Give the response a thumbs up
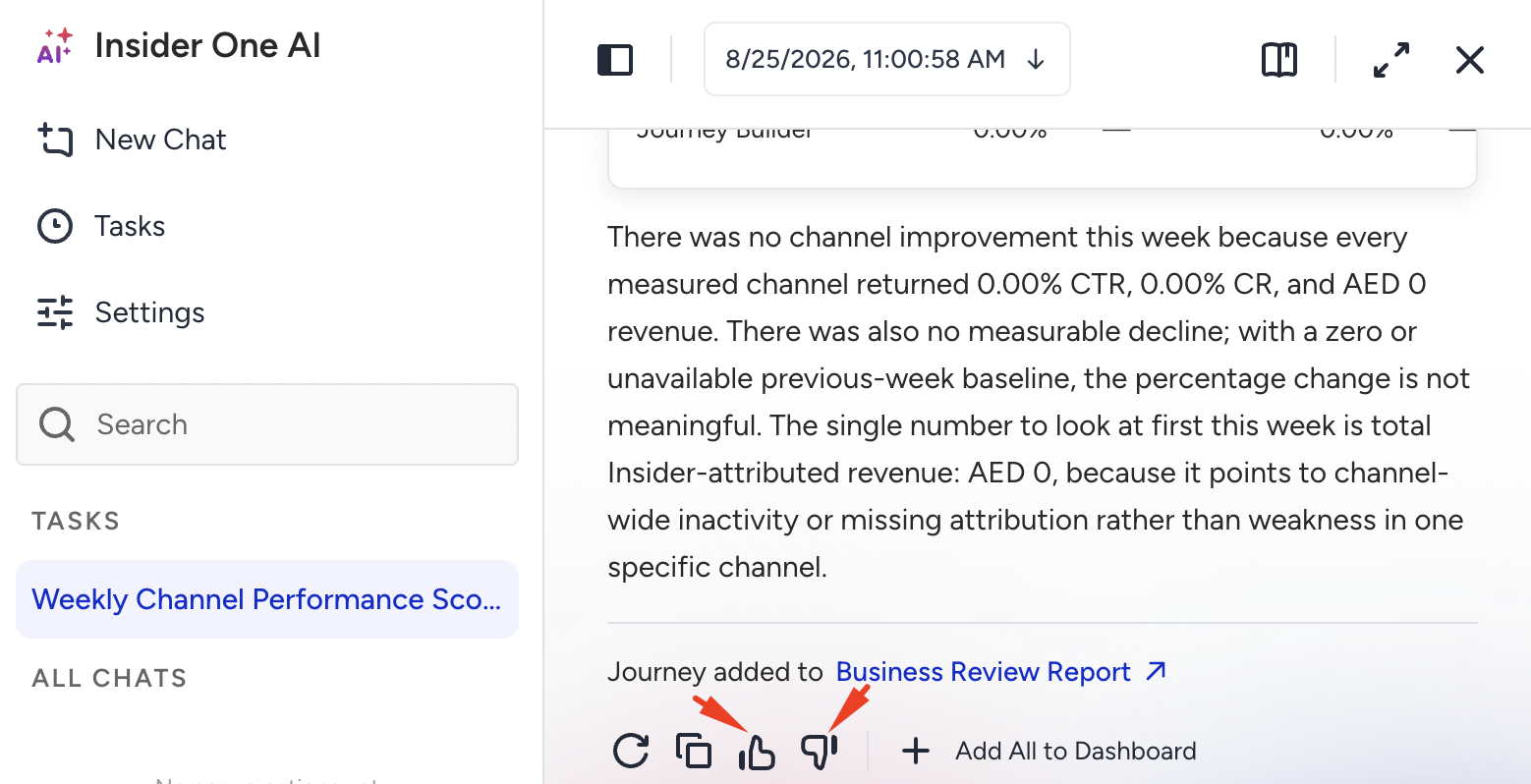1531x784 pixels. tap(757, 753)
